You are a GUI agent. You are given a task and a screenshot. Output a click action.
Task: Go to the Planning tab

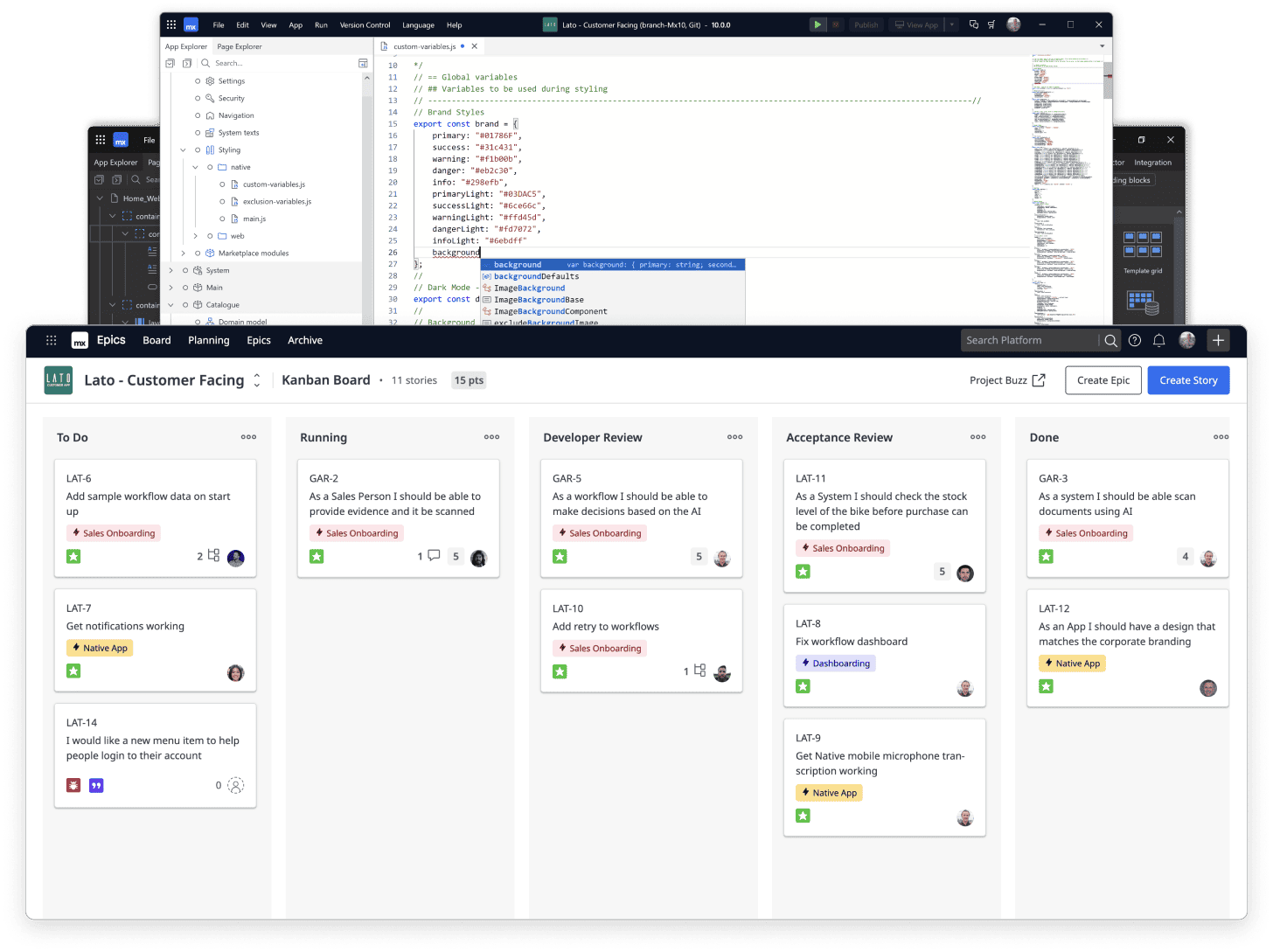pyautogui.click(x=208, y=341)
